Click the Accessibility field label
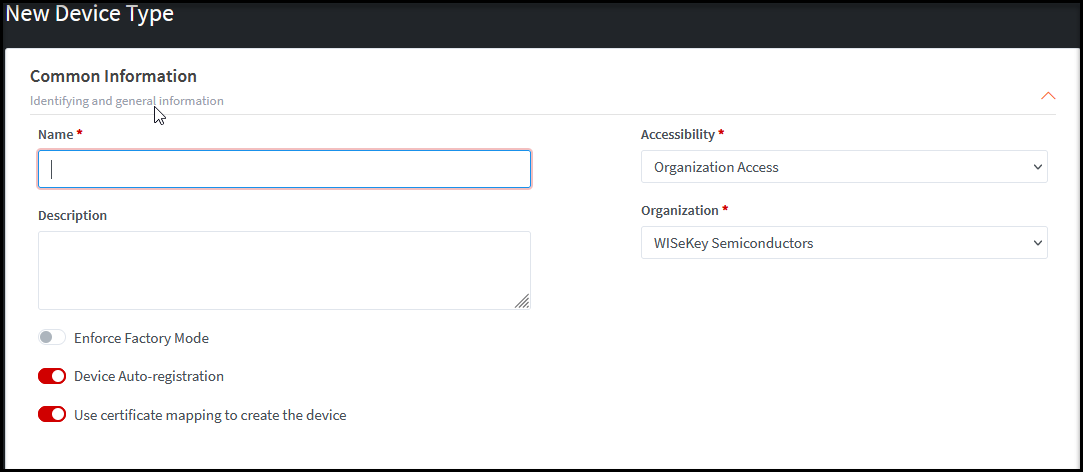1083x472 pixels. [x=678, y=134]
